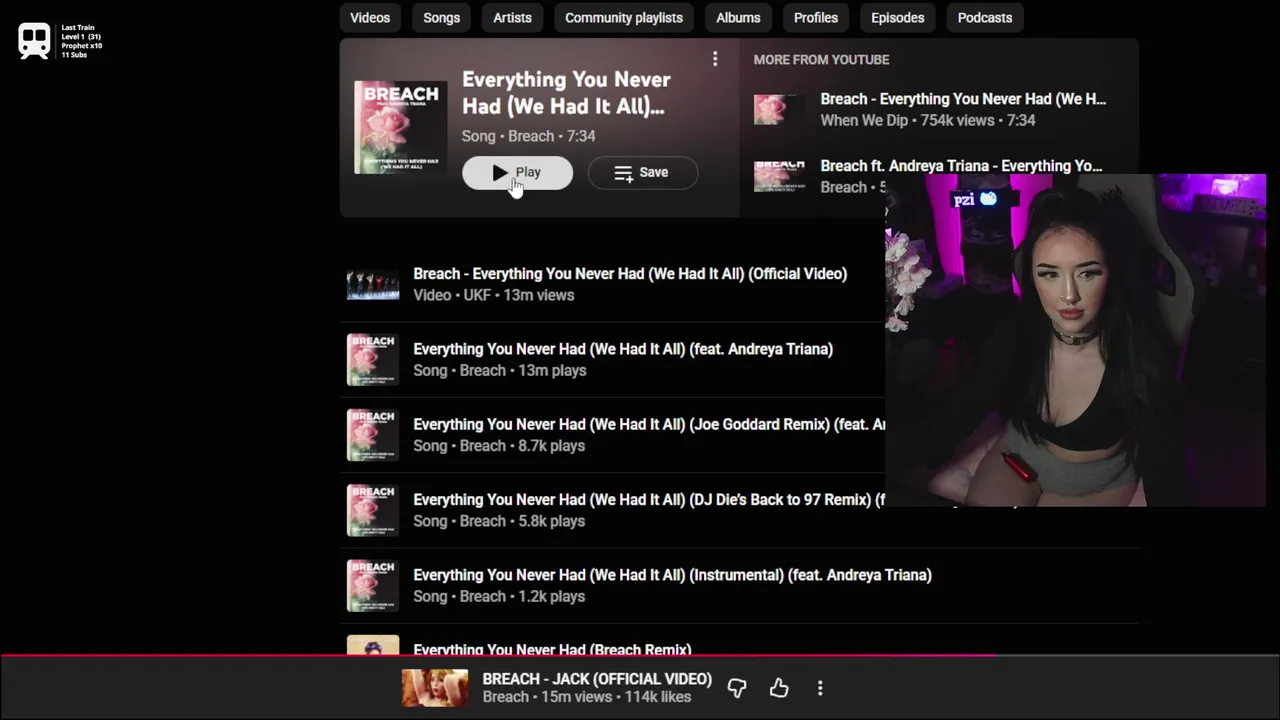Open the Joe Goddard Remix thumbnail

373,435
